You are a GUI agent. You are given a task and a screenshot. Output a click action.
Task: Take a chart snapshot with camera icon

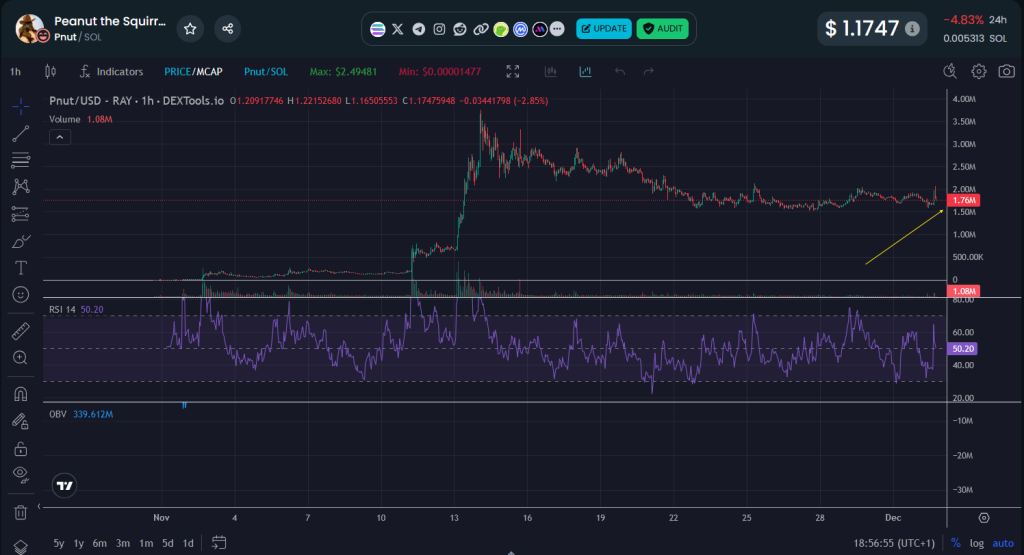point(1007,72)
